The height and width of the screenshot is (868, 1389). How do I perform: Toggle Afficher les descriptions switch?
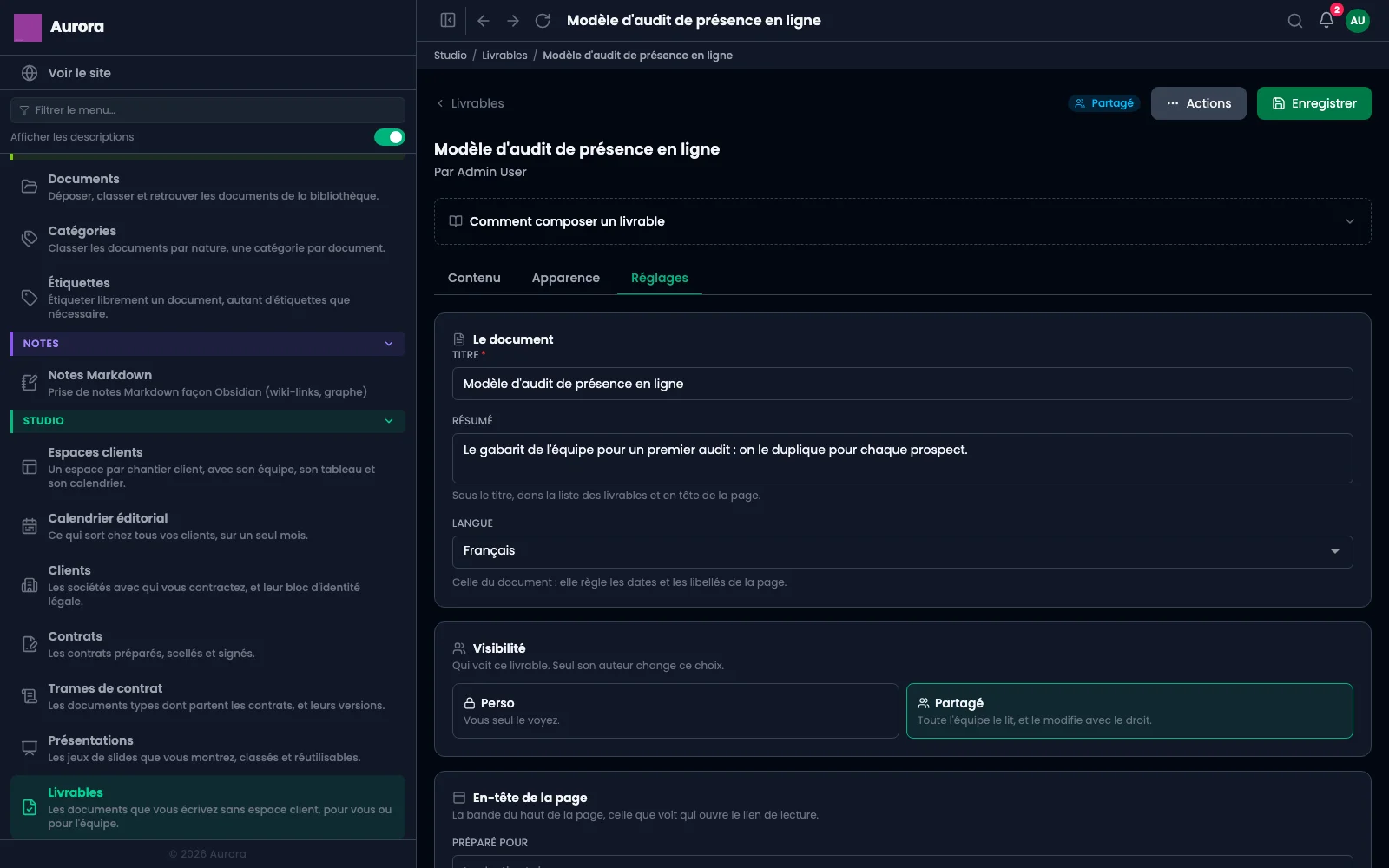(x=390, y=137)
